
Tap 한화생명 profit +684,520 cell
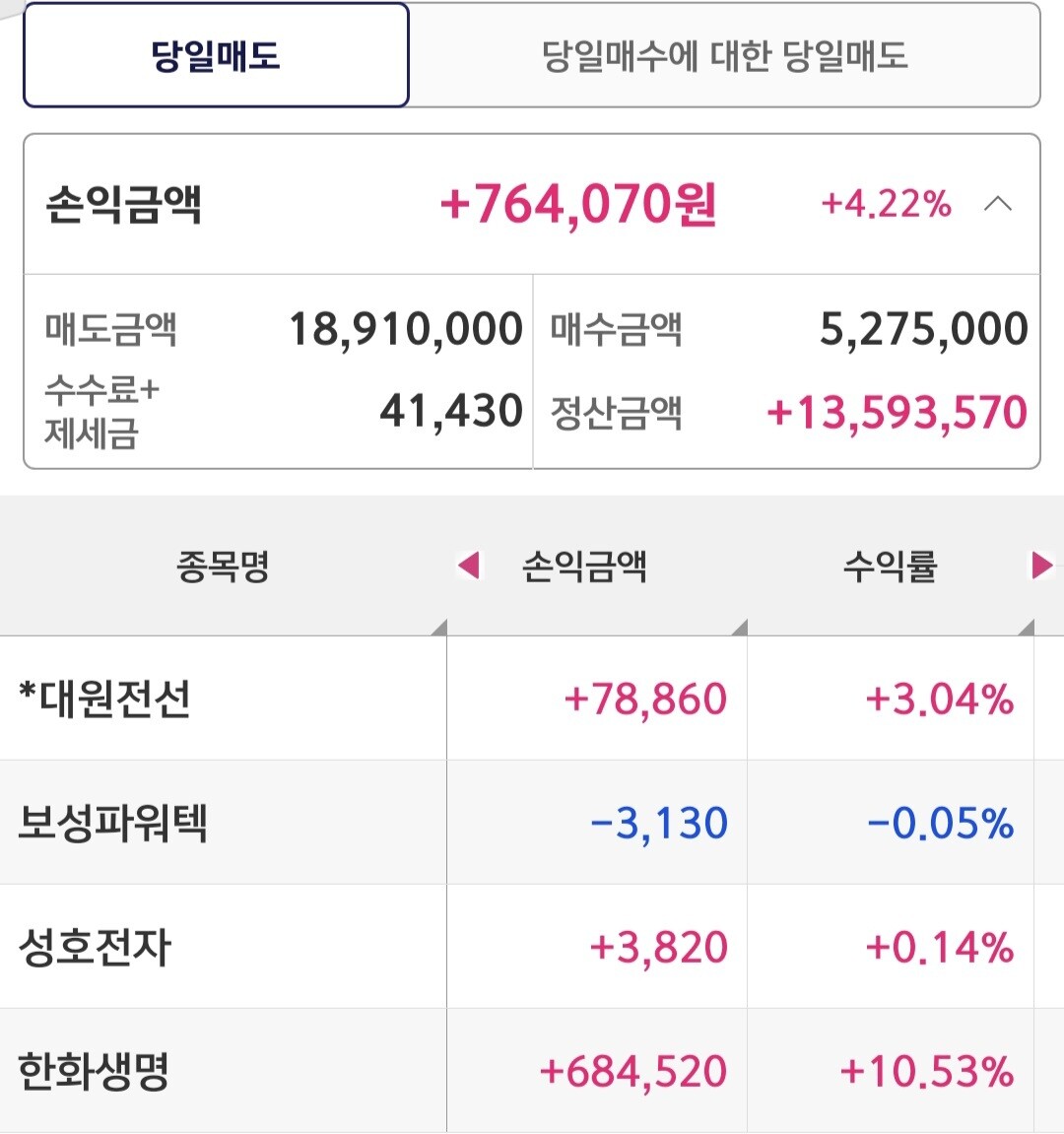pos(633,1071)
